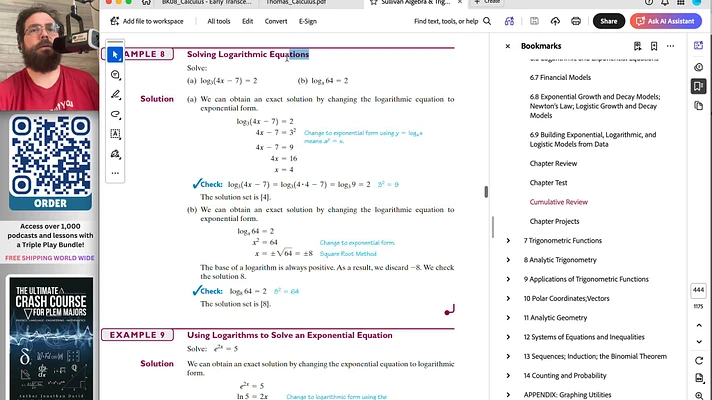Image resolution: width=712 pixels, height=400 pixels.
Task: Go to next page arrow
Action: [x=699, y=341]
